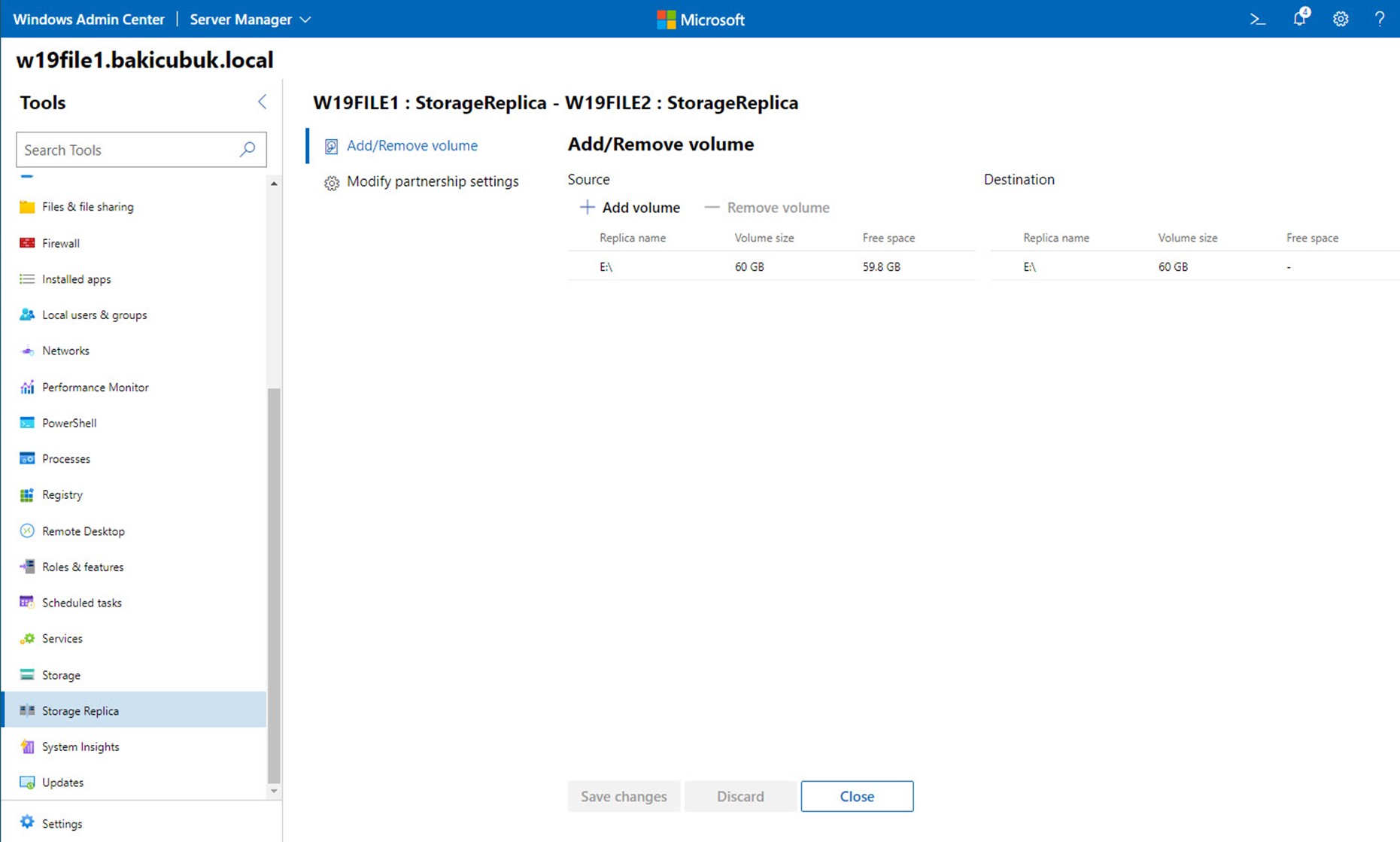Click the Performance Monitor chart icon
The height and width of the screenshot is (842, 1400).
tap(27, 387)
